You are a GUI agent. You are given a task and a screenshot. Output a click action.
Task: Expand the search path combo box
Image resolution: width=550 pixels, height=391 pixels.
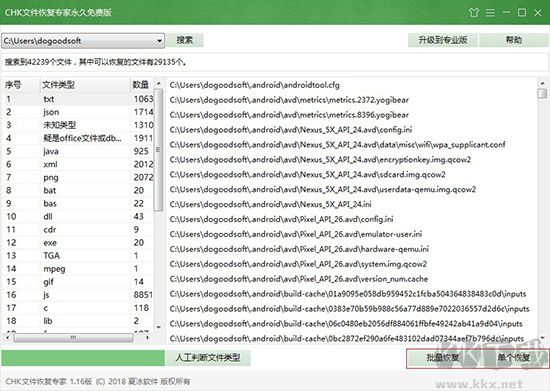point(159,41)
